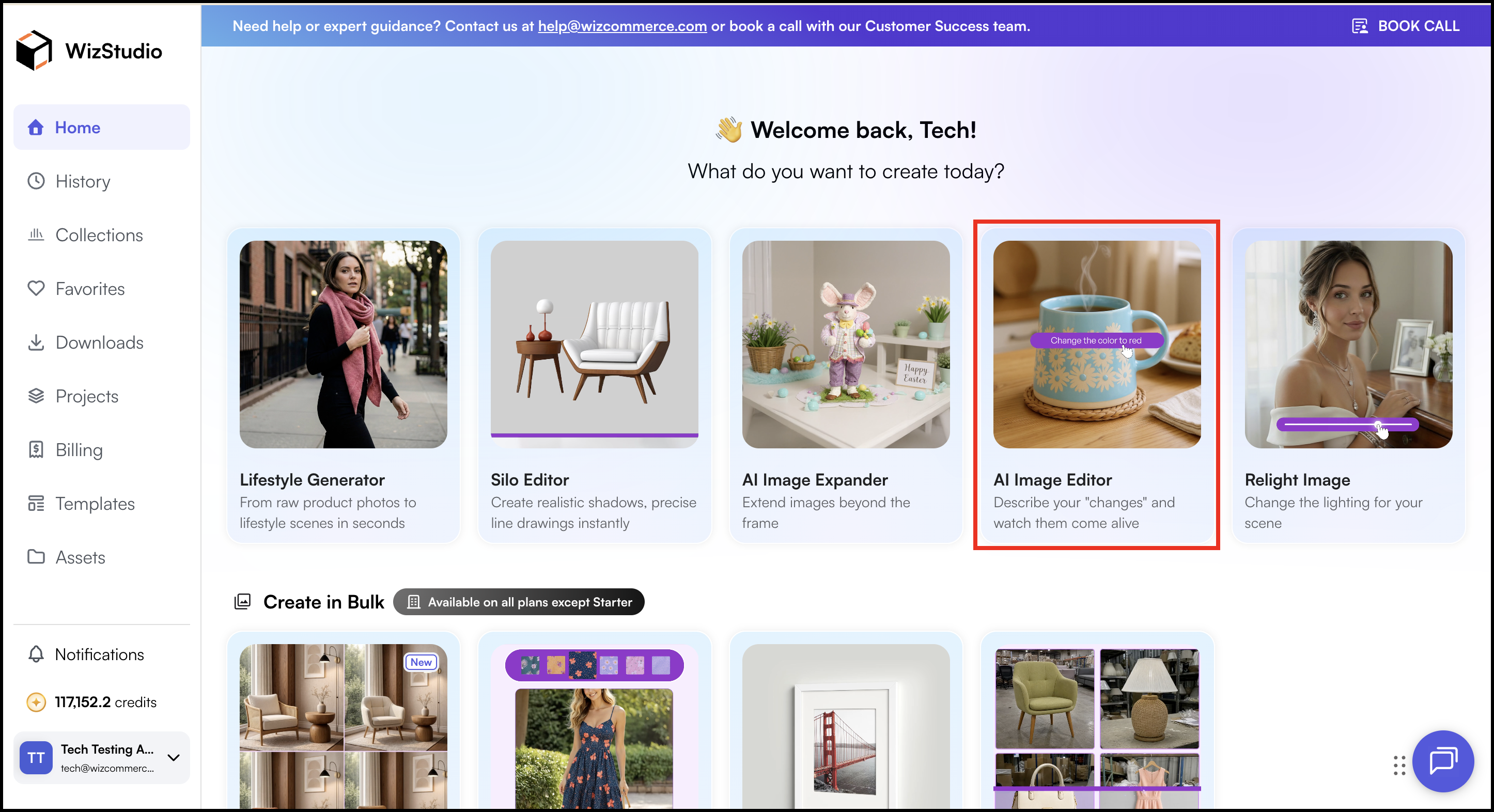This screenshot has width=1494, height=812.
Task: Expand the Tech Testing account dropdown chevron
Action: tap(174, 757)
